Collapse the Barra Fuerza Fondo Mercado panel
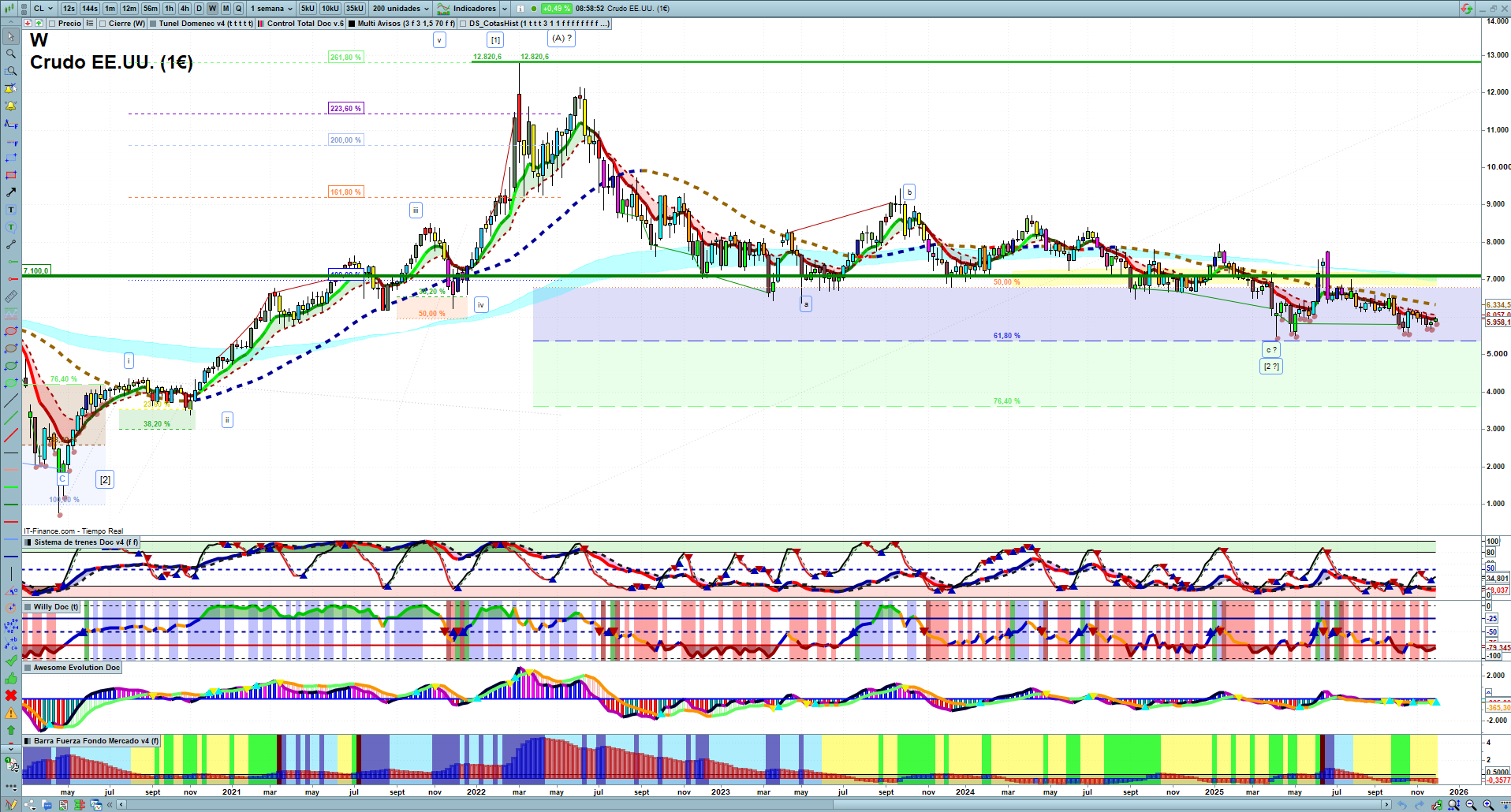This screenshot has height=812, width=1511. pyautogui.click(x=28, y=741)
